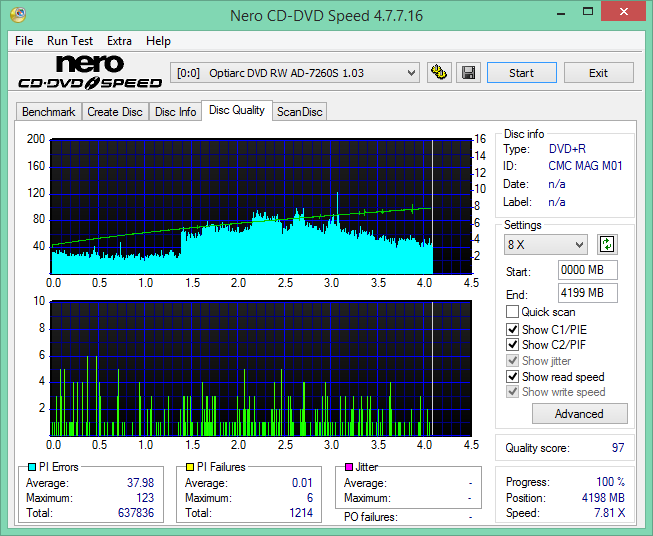Click the disc ID CMC MAG M01

point(585,166)
